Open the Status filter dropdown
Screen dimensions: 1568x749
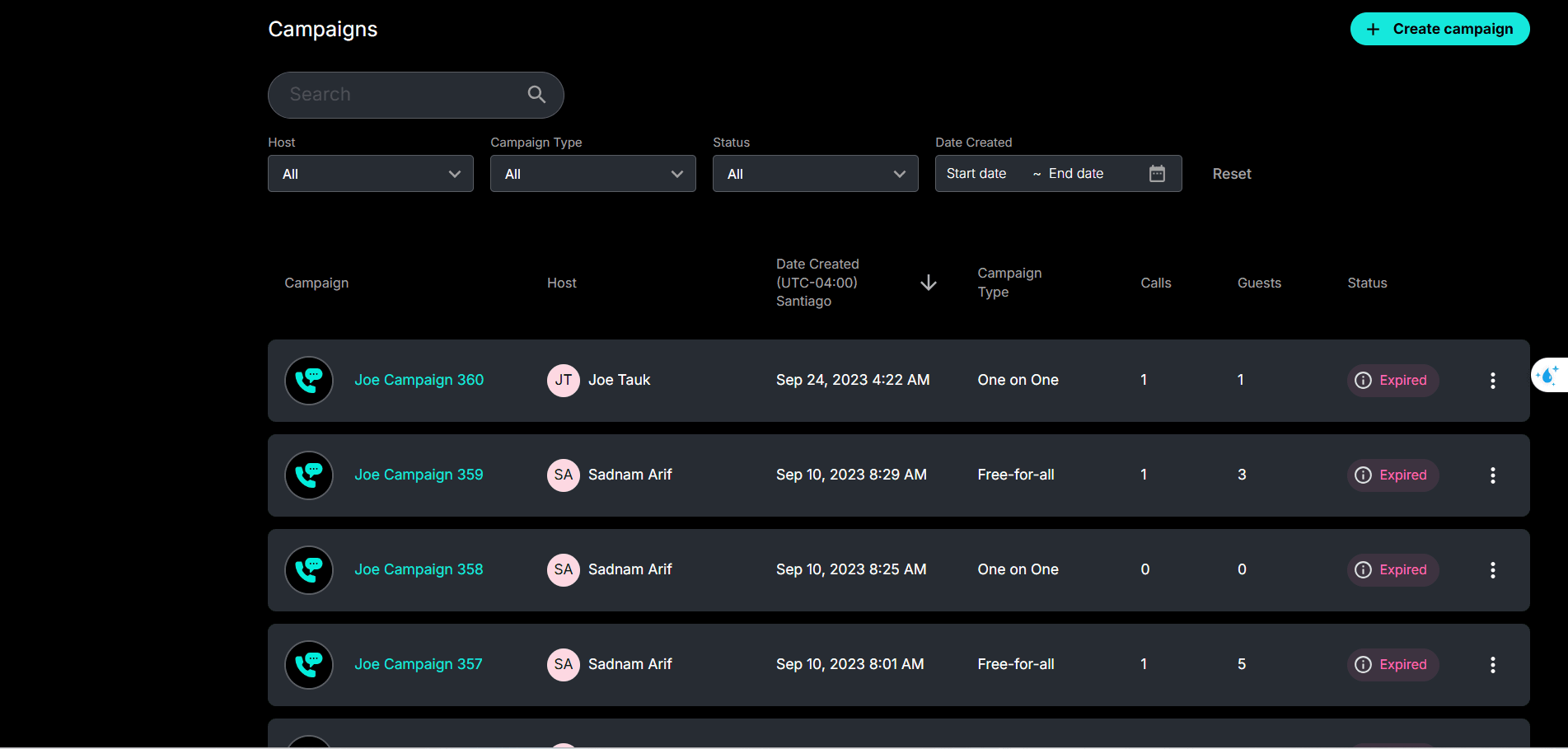pos(816,174)
